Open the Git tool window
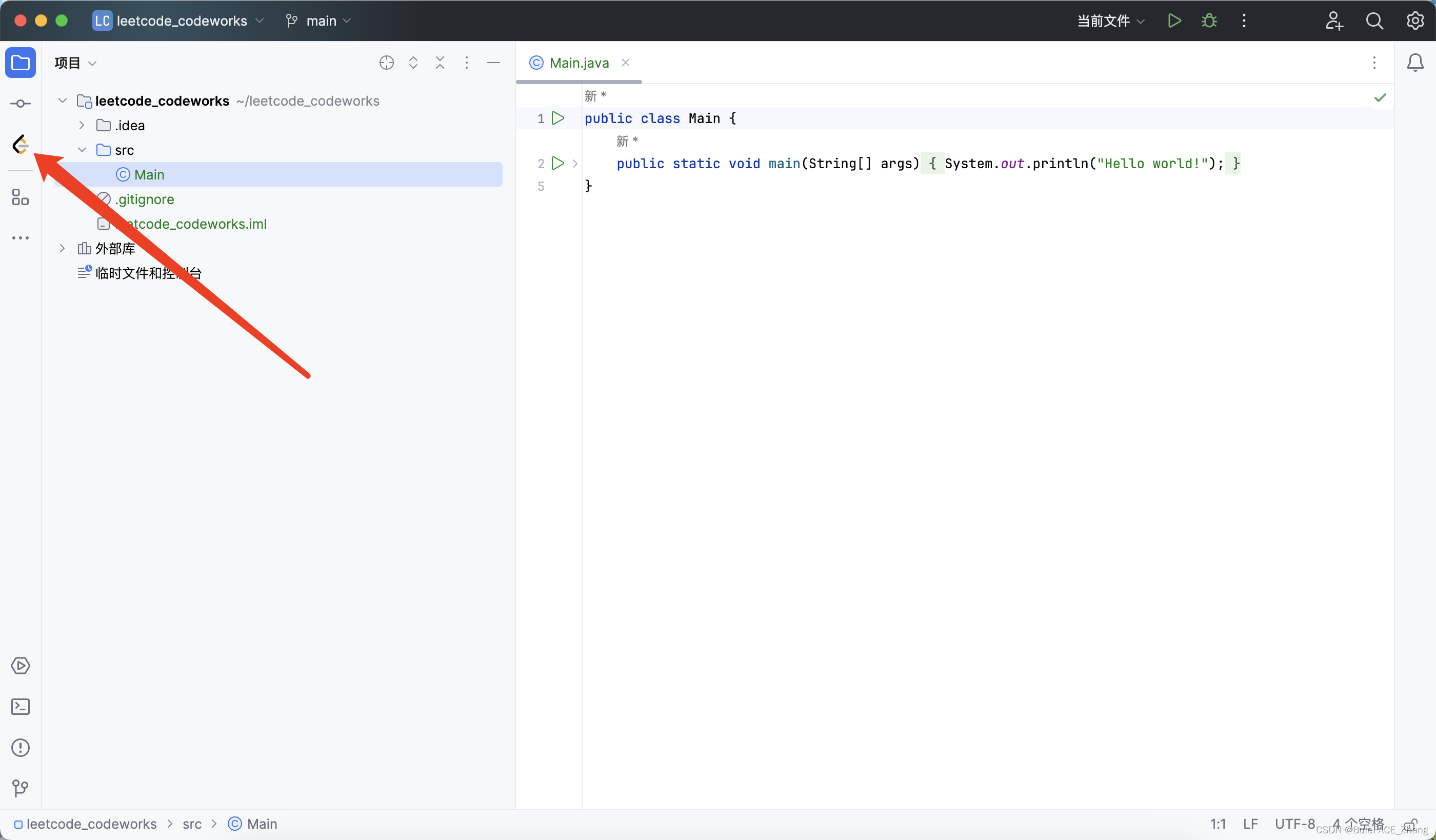 21,788
